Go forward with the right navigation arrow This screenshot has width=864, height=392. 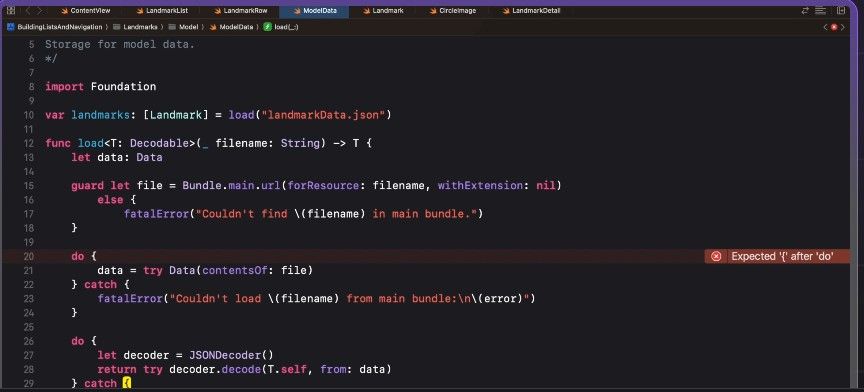(40, 10)
